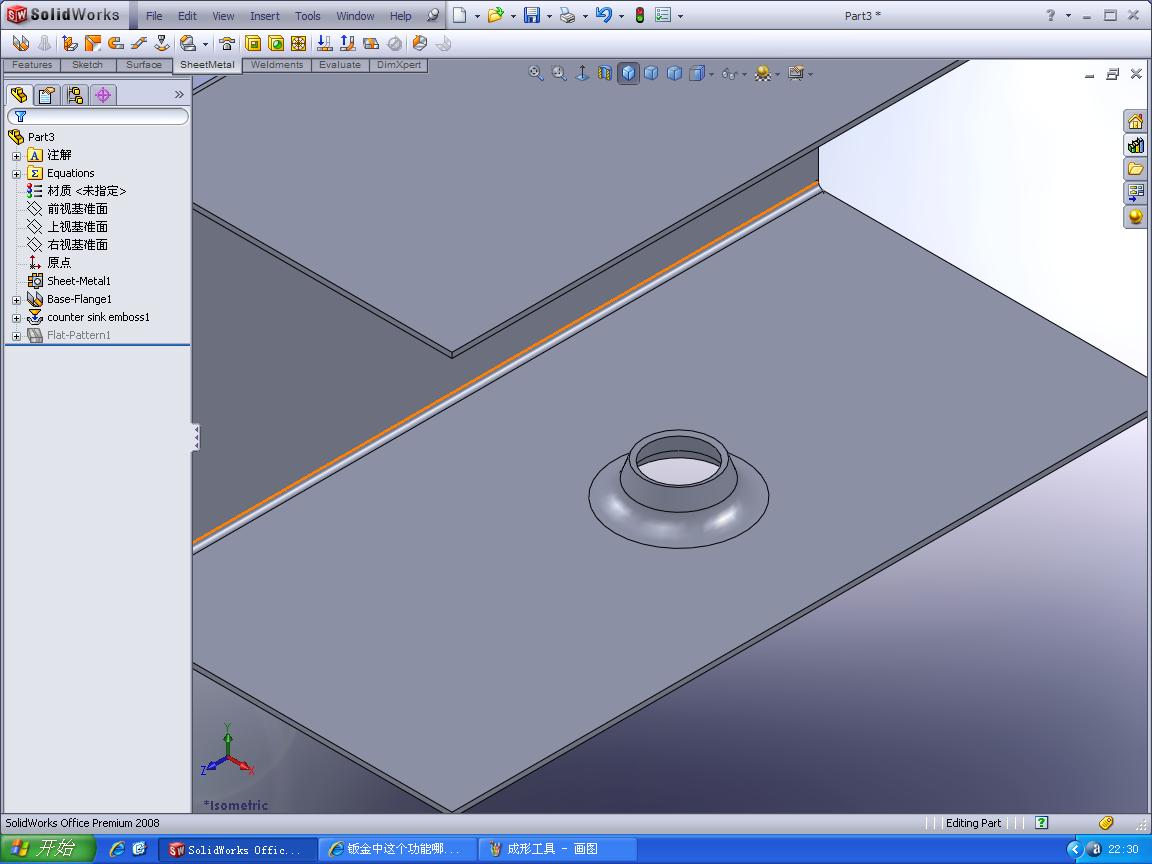Click the Zoom to Area icon
The height and width of the screenshot is (864, 1152).
(x=559, y=73)
